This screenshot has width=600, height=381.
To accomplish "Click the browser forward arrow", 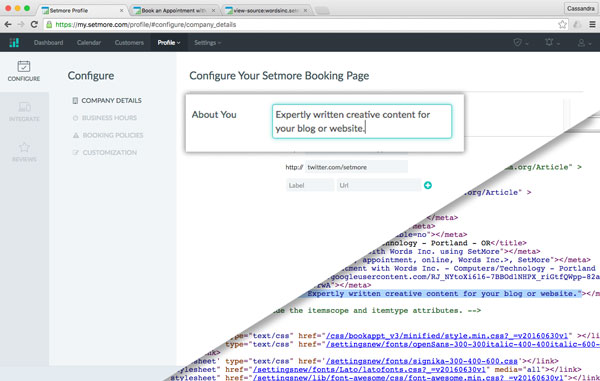I will [21, 24].
